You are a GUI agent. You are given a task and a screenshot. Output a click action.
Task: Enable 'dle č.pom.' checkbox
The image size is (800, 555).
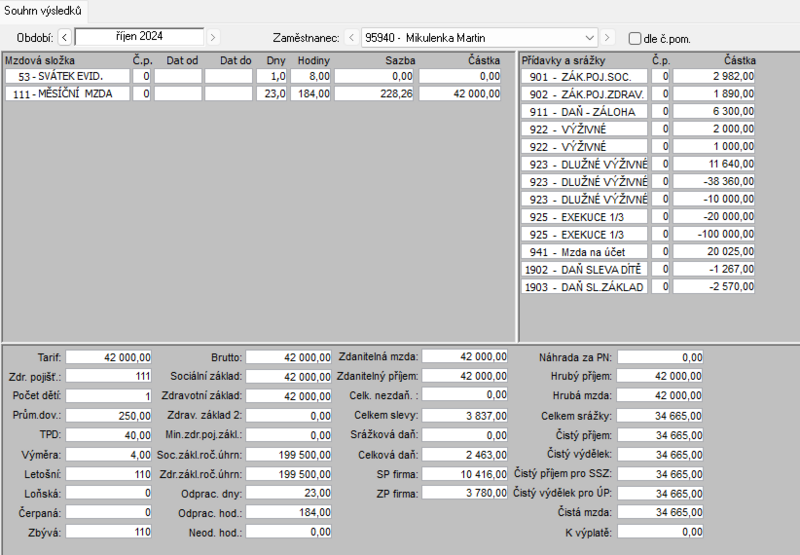click(x=634, y=38)
